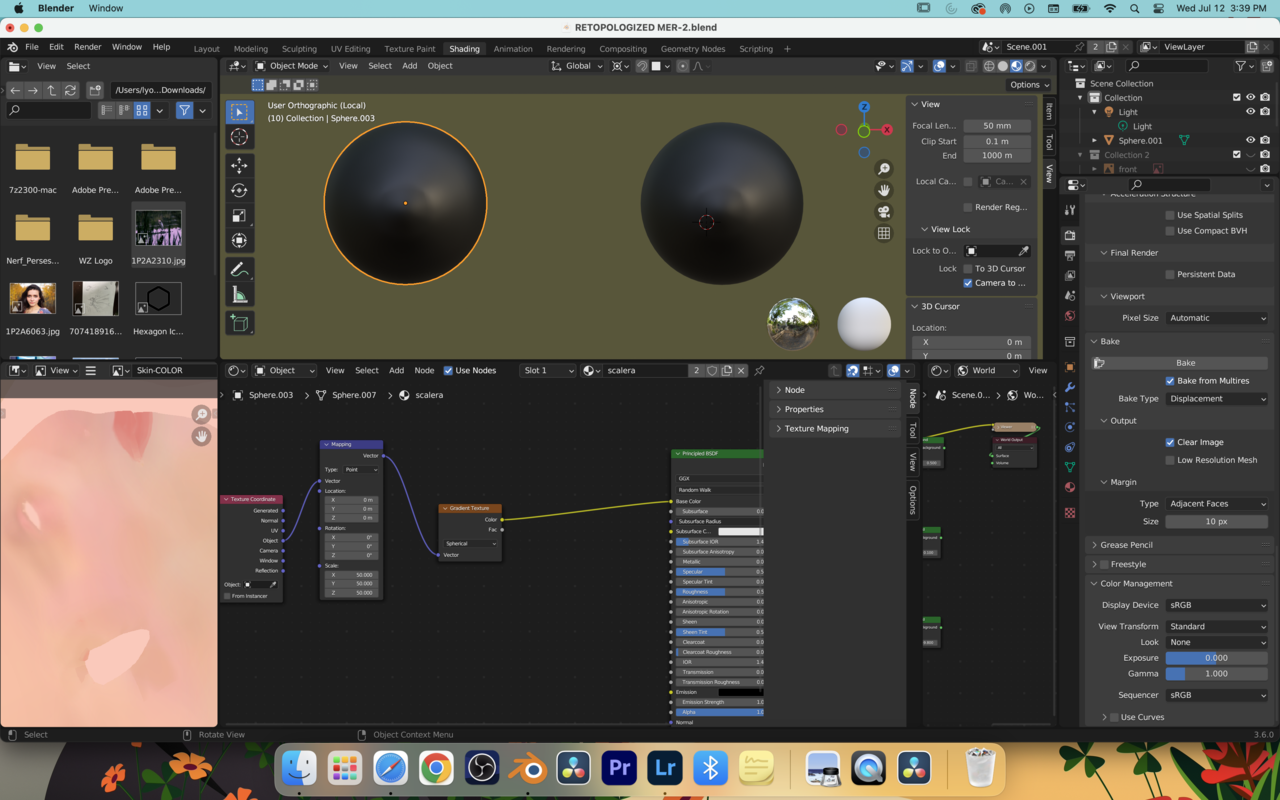
Task: Select the Move tool in viewport toolbar
Action: 239,165
